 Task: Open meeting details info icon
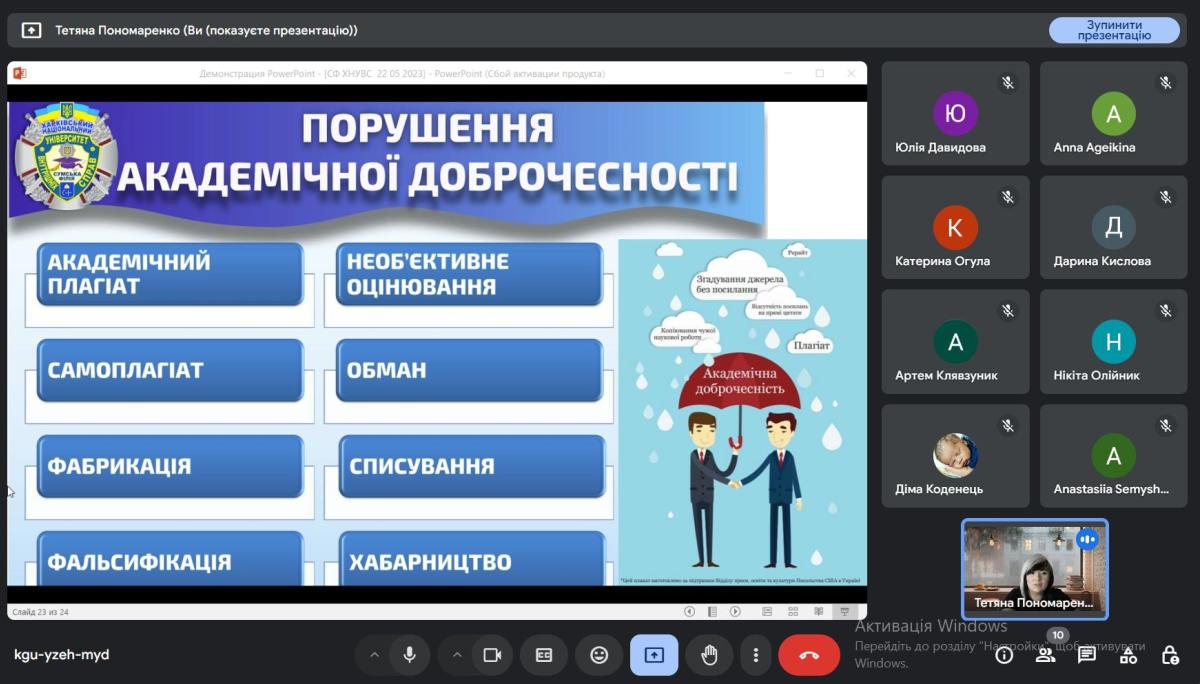[x=1004, y=655]
